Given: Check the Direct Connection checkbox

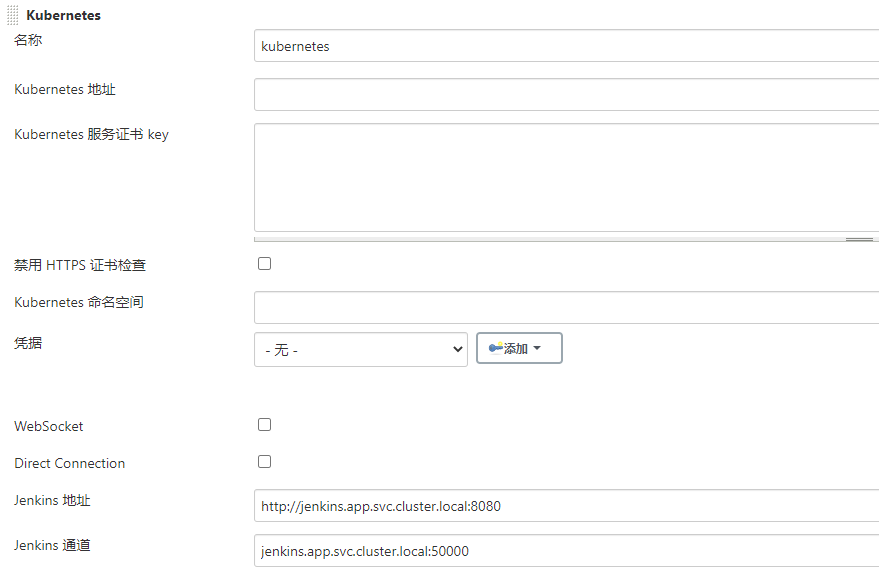Looking at the screenshot, I should (265, 461).
